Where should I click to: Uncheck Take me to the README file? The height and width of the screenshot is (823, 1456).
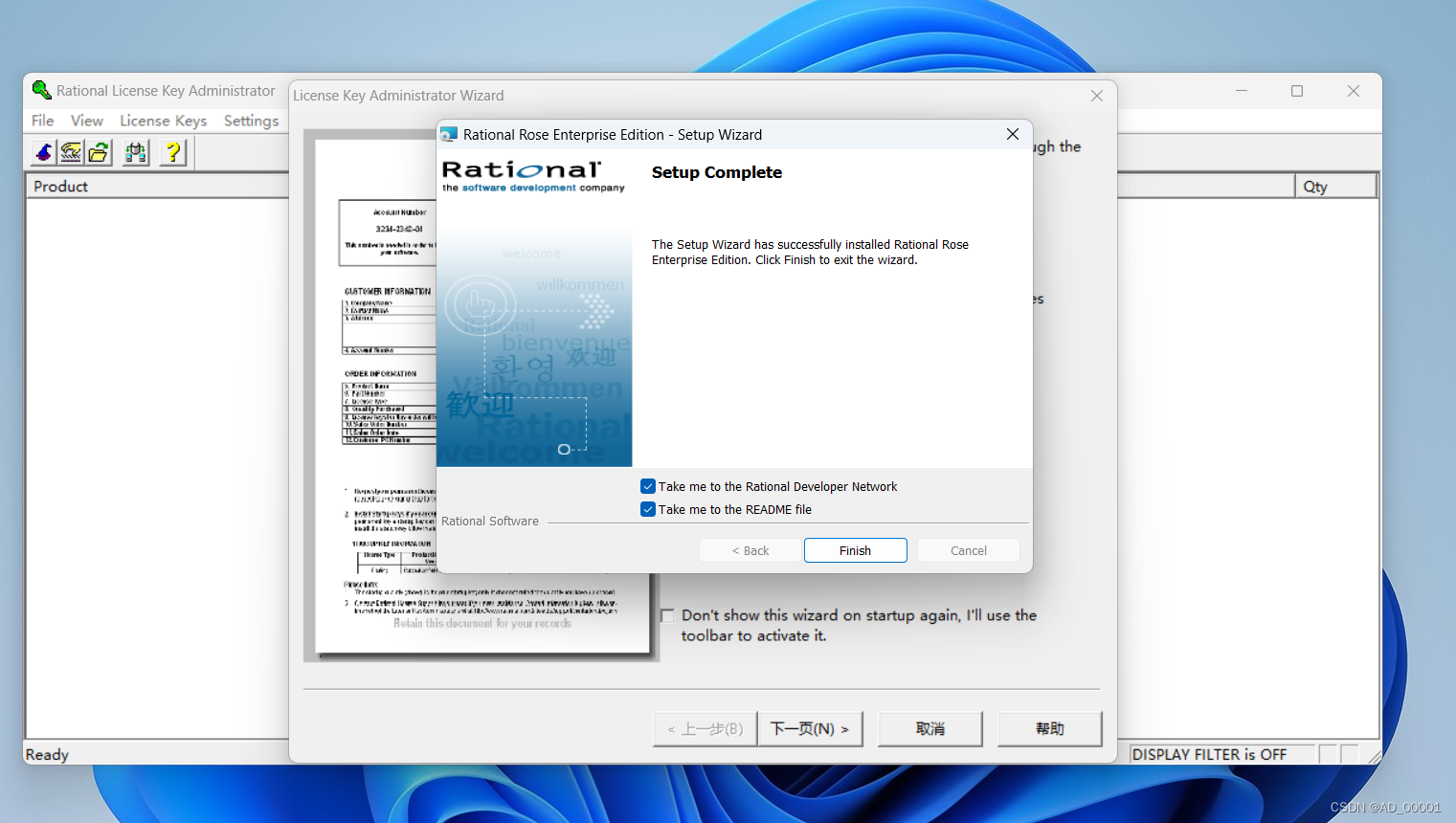pyautogui.click(x=648, y=509)
